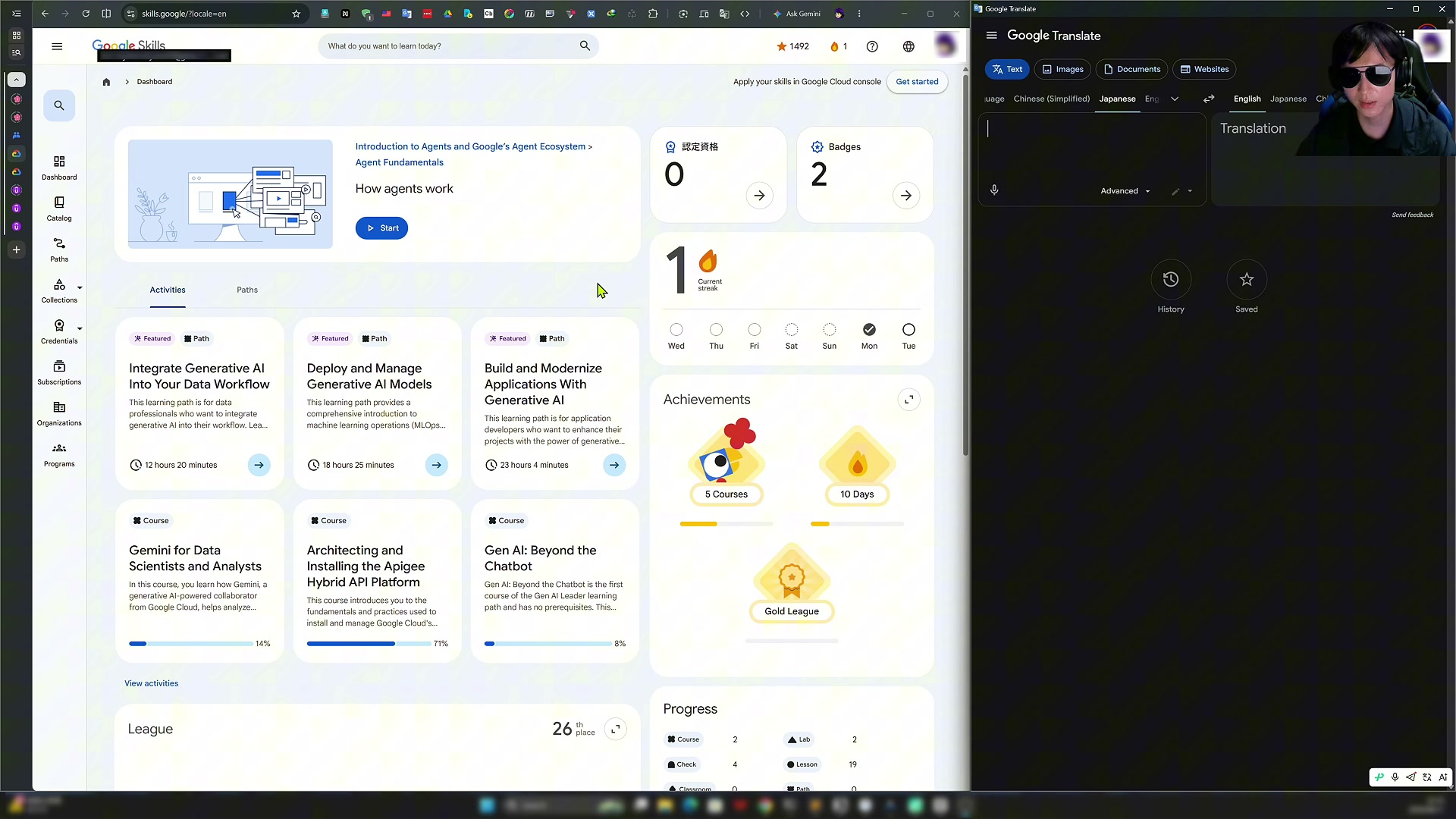Select the Sun streak circle
The height and width of the screenshot is (819, 1456).
pos(830,330)
